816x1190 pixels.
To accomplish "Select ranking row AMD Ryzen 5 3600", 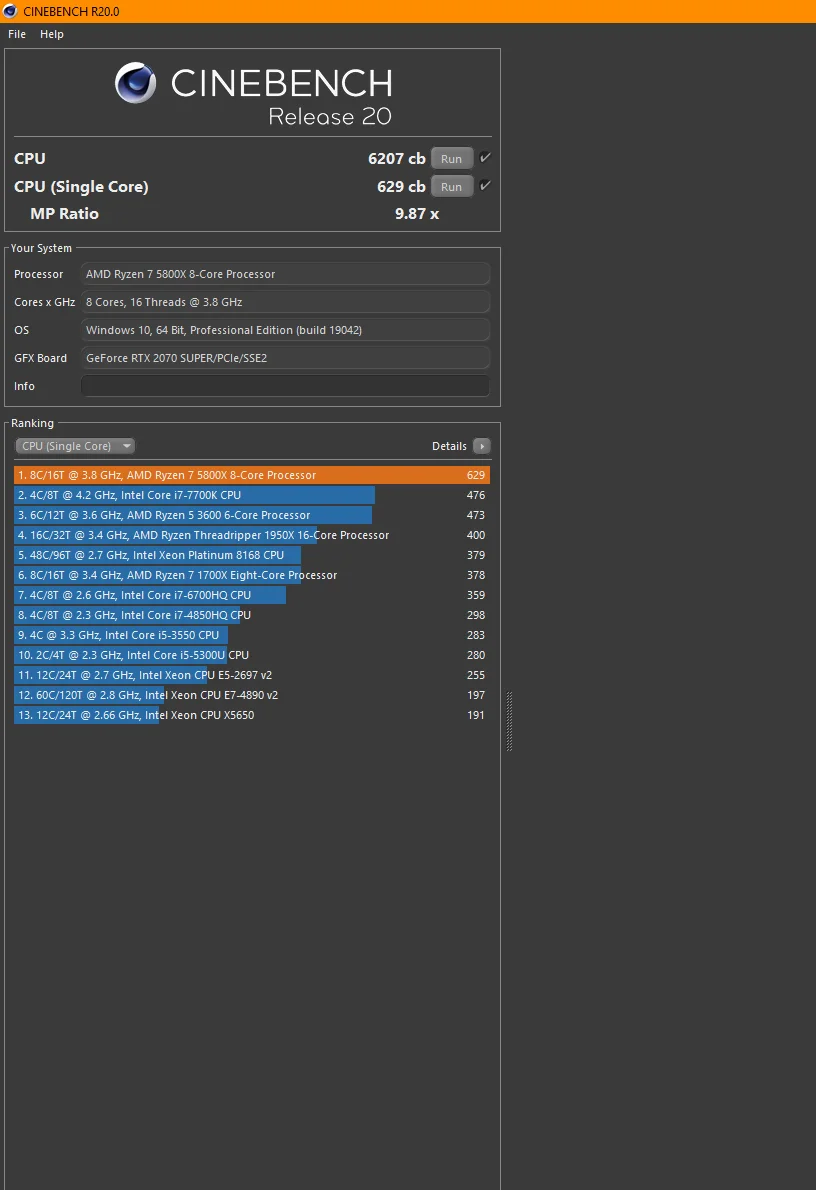I will tap(252, 515).
